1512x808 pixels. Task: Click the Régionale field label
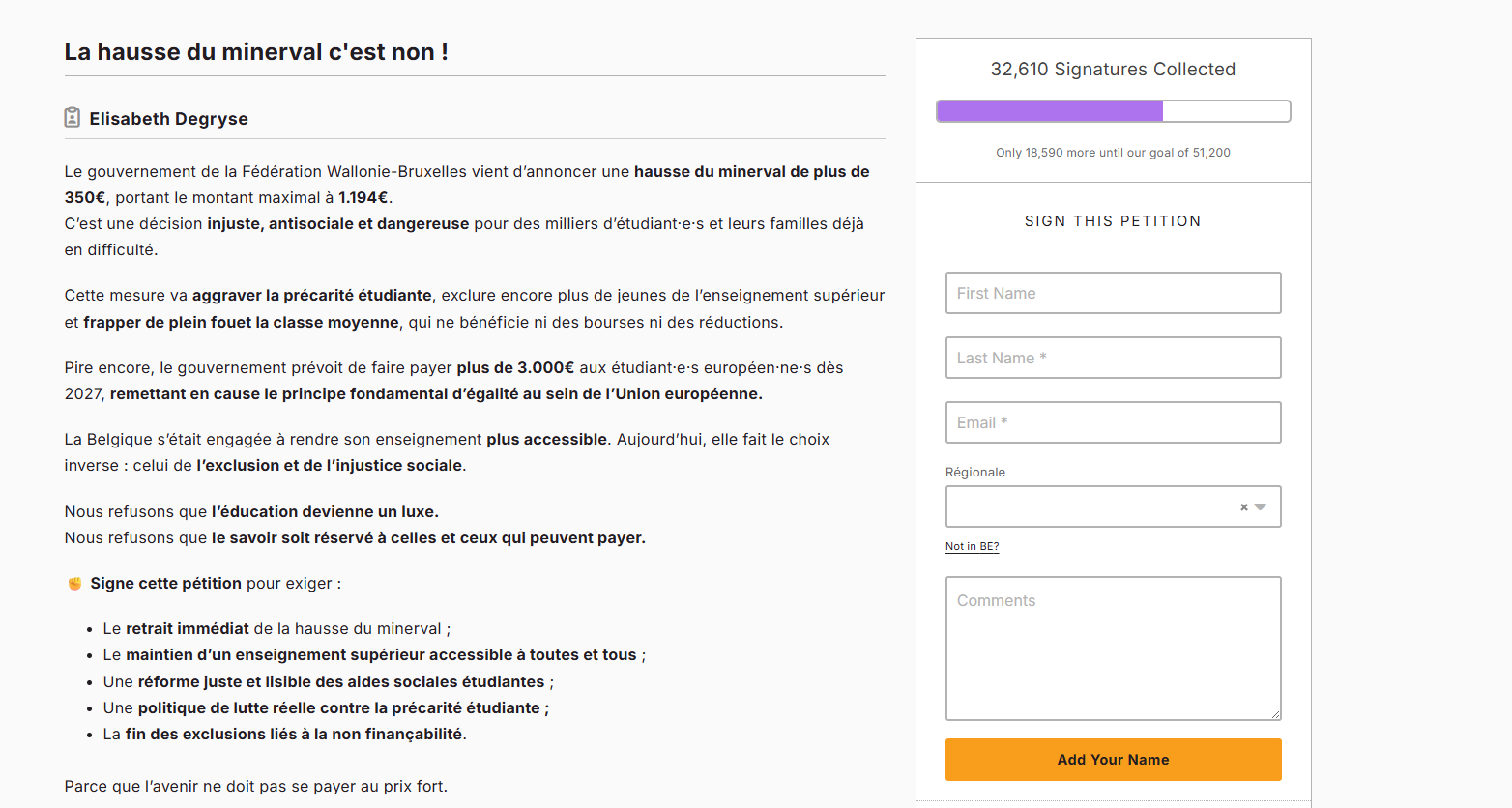(x=975, y=473)
